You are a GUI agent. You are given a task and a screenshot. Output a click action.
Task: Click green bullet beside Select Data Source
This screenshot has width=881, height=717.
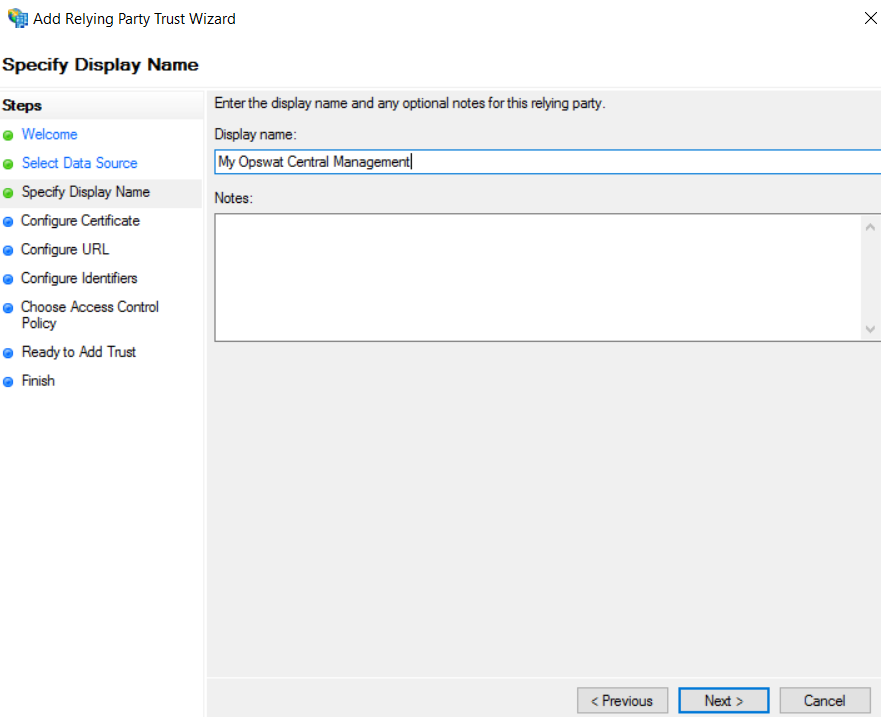click(x=9, y=164)
